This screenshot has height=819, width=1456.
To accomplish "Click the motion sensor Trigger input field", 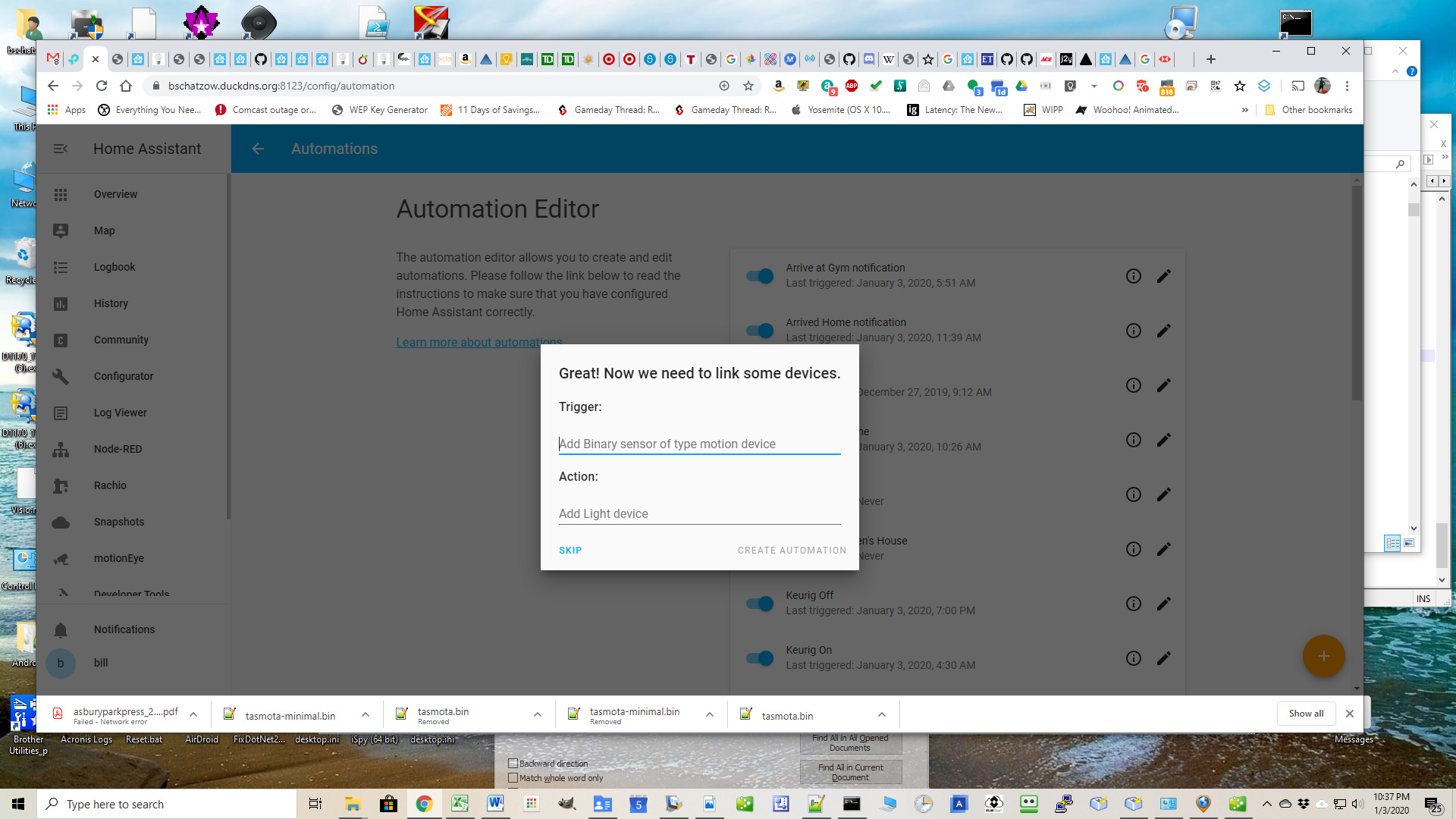I will tap(699, 444).
